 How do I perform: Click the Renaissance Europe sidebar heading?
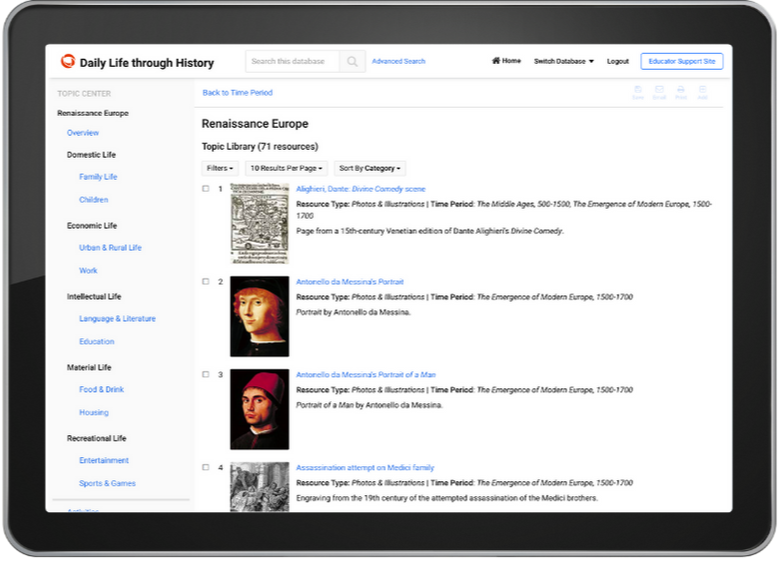(93, 113)
